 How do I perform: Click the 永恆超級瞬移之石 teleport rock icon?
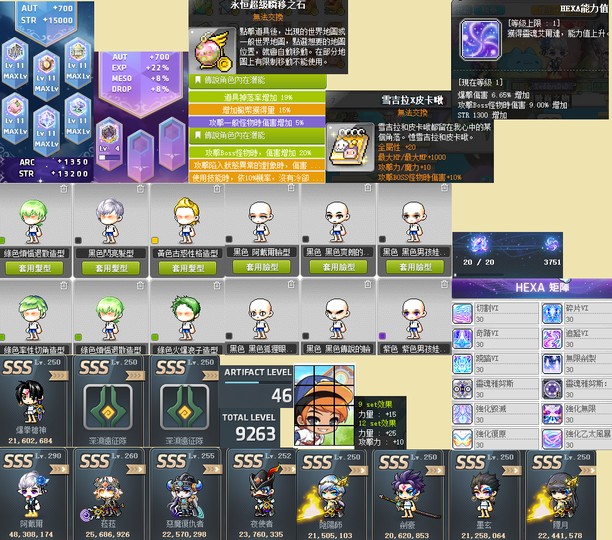212,50
